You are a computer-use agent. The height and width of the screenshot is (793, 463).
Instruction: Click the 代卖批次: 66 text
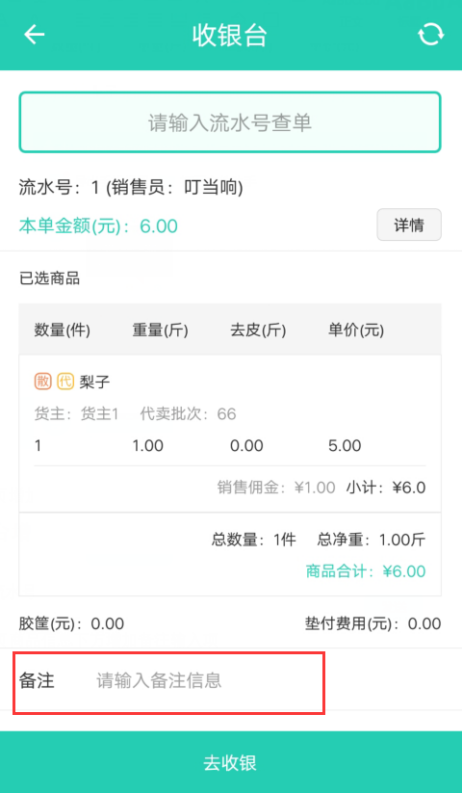pos(188,415)
